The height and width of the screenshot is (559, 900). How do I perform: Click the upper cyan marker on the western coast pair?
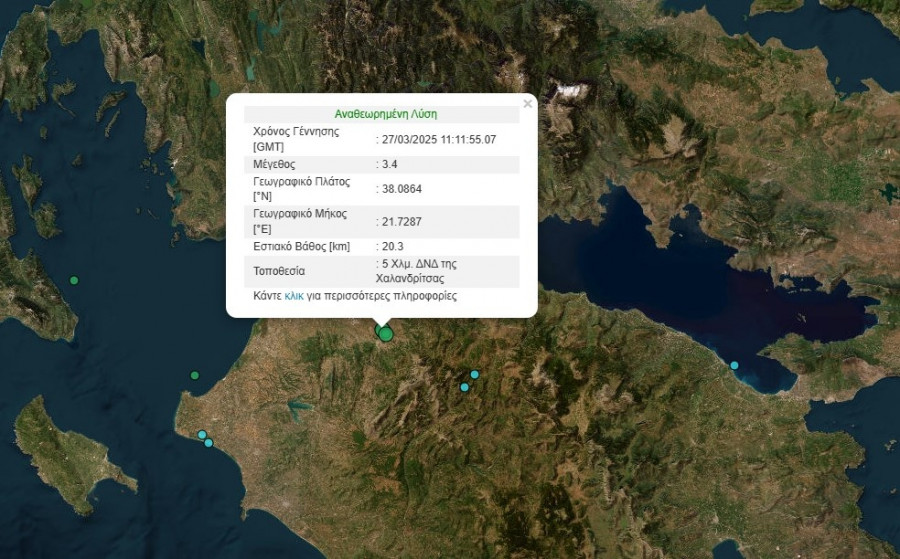[202, 435]
